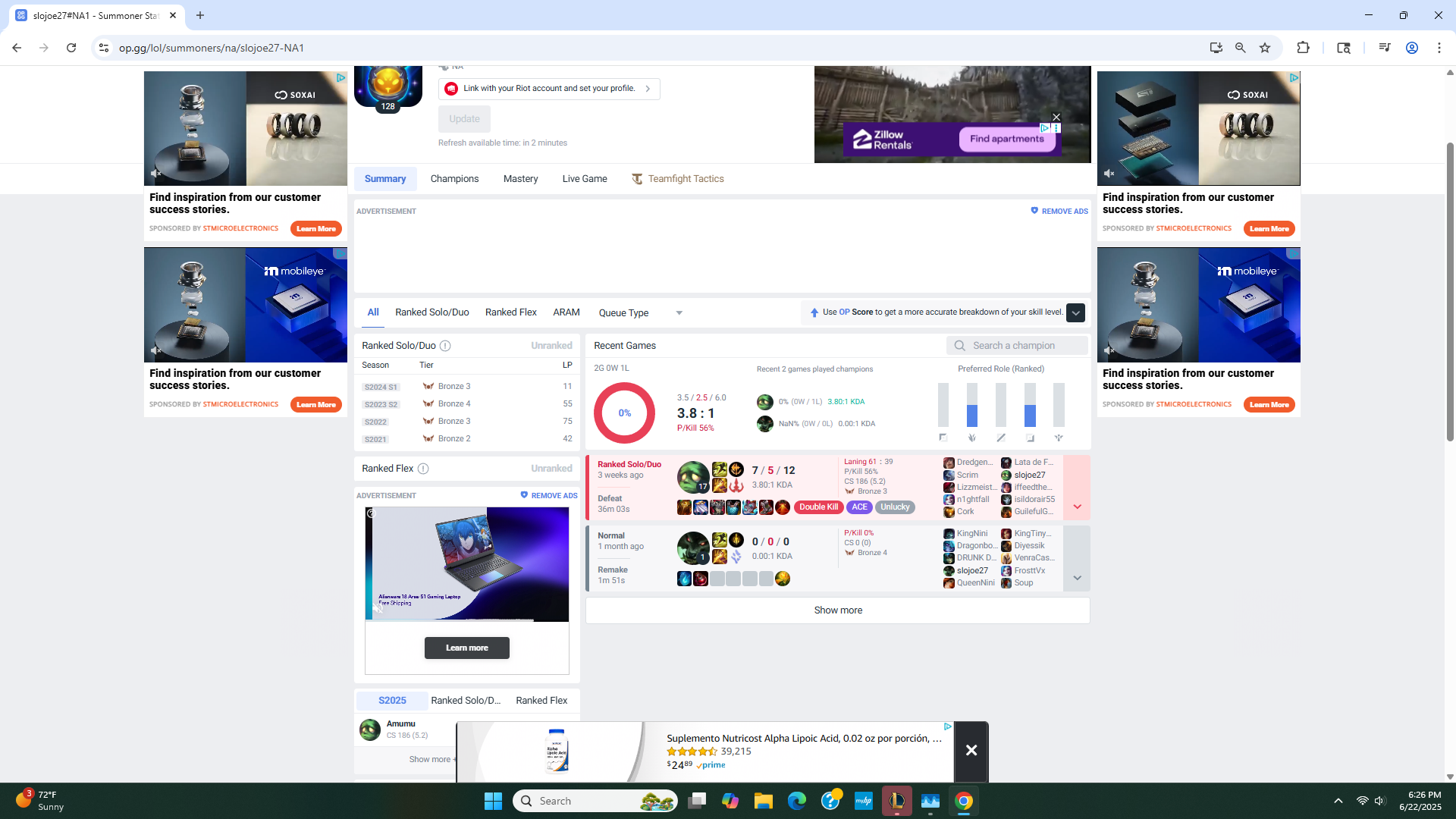
Task: Open the Live Game tab
Action: [x=585, y=179]
